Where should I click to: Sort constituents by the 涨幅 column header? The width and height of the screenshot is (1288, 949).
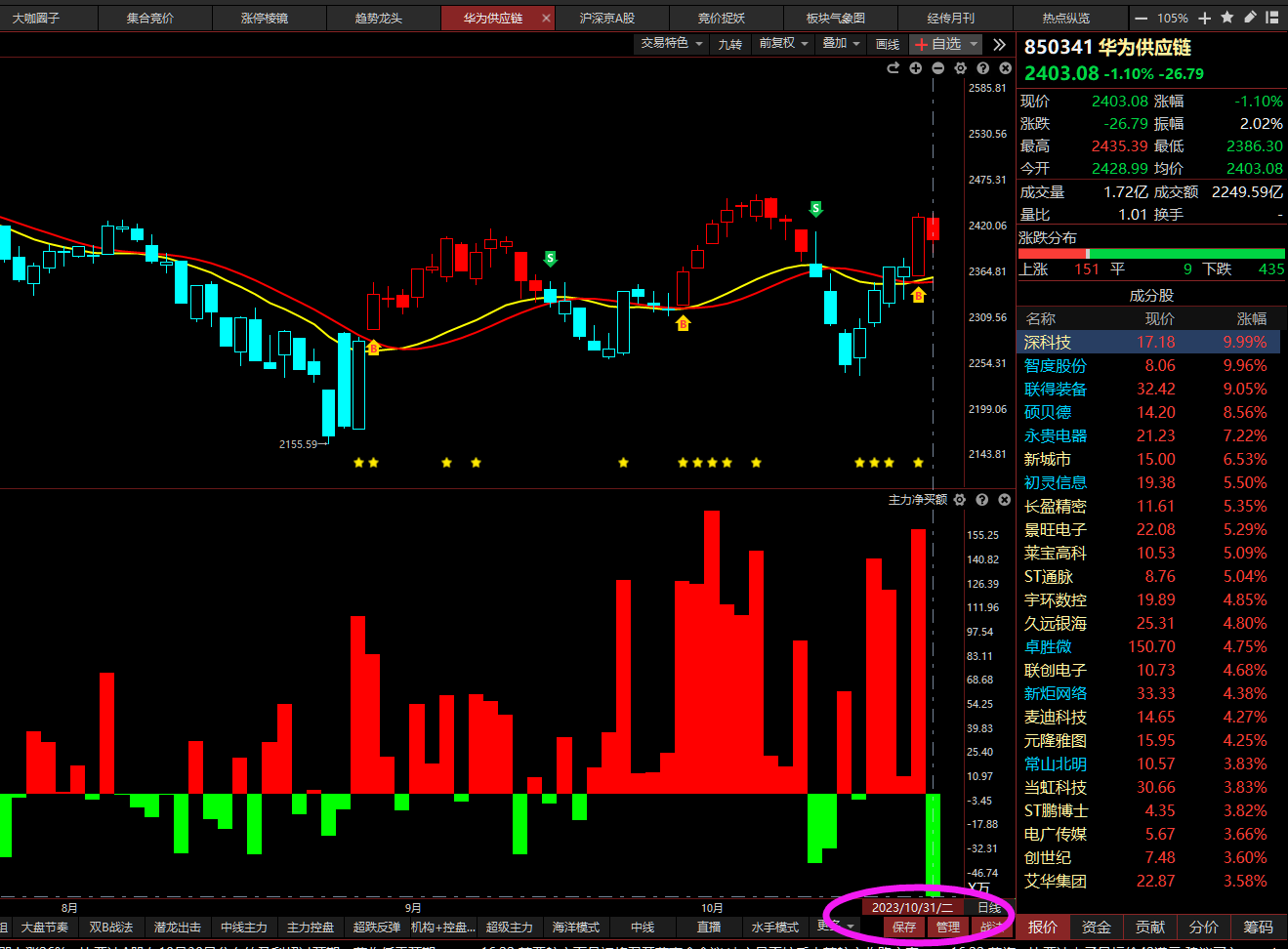(1251, 318)
